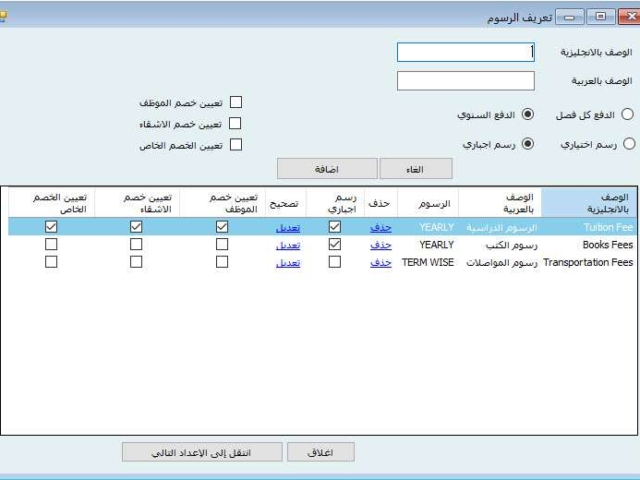Click the English description input field
The image size is (640, 480).
click(x=465, y=52)
